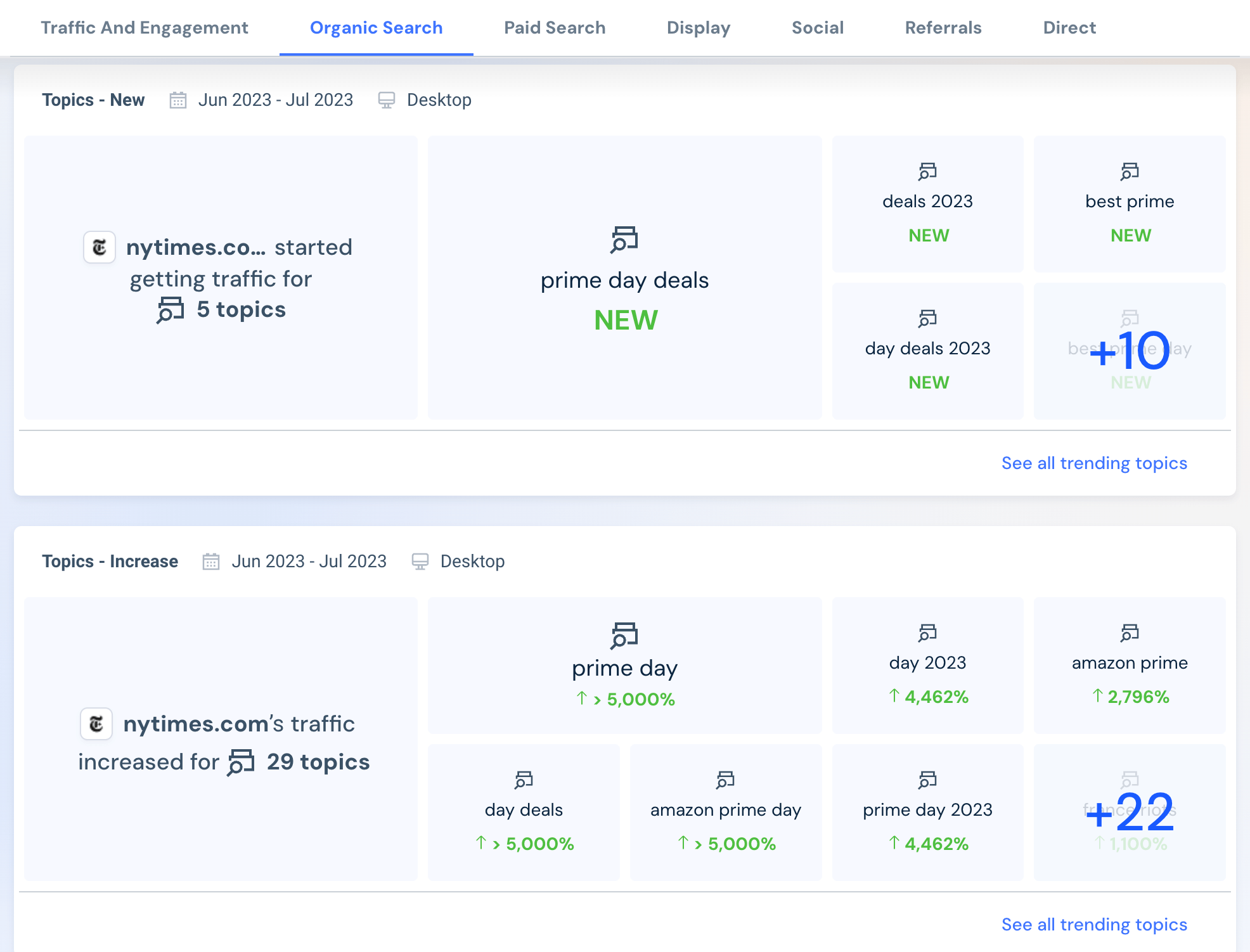Open the Referrals tab
1250x952 pixels.
point(943,27)
